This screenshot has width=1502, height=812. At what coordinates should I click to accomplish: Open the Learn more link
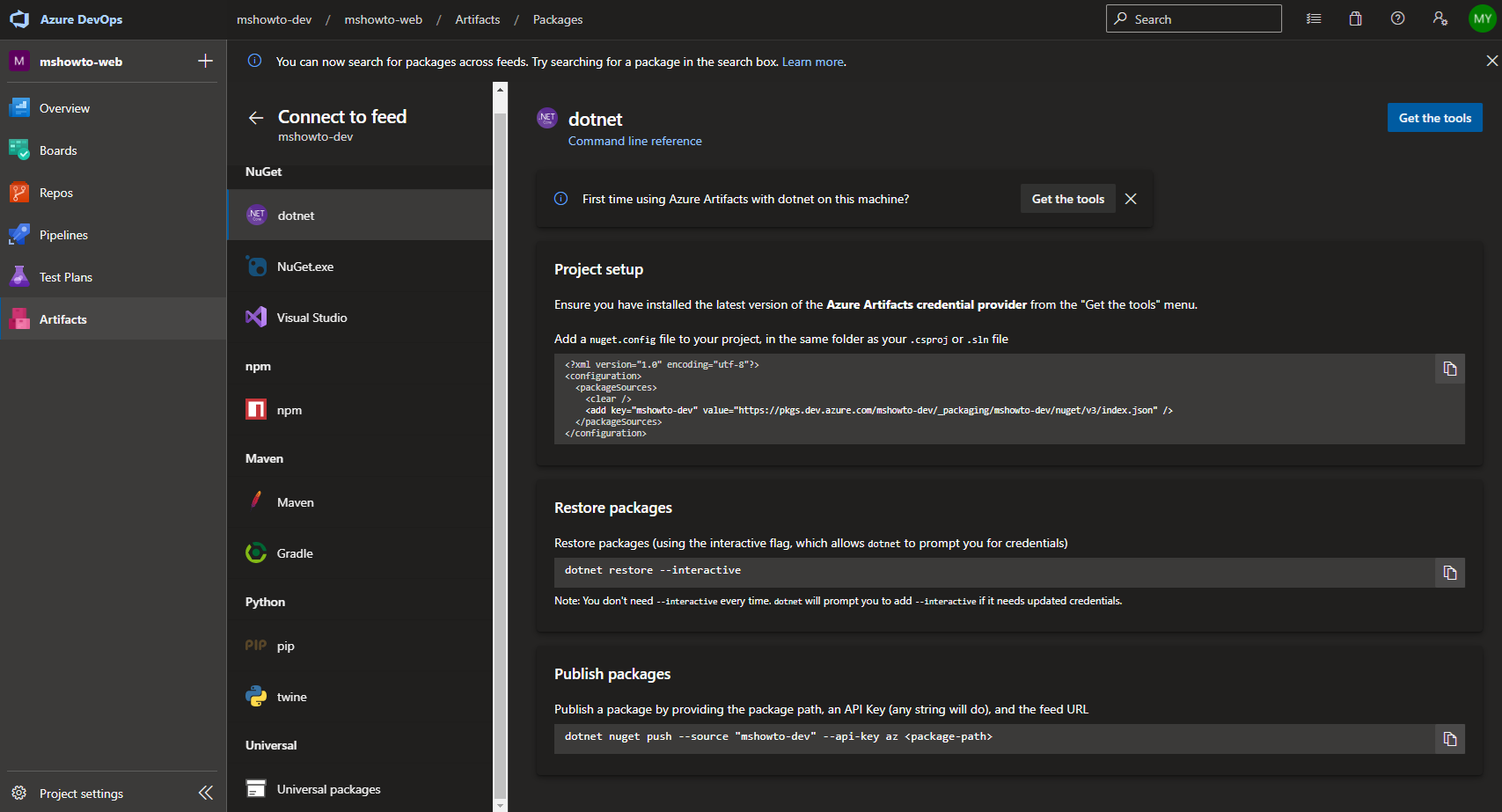tap(813, 62)
